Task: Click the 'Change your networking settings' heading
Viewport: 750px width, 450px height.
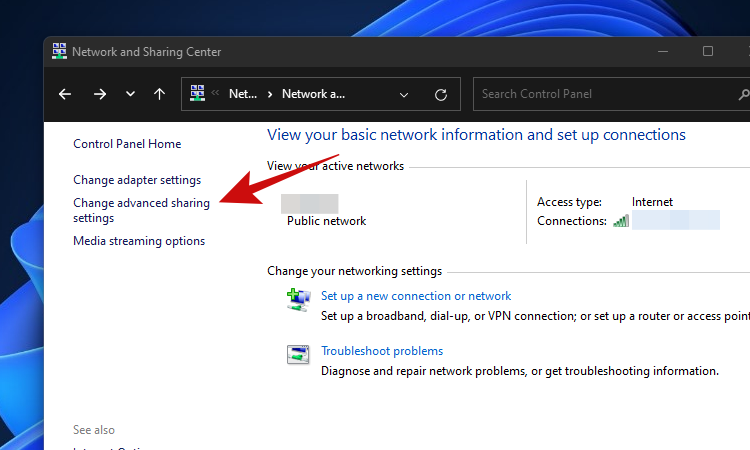Action: click(x=354, y=271)
